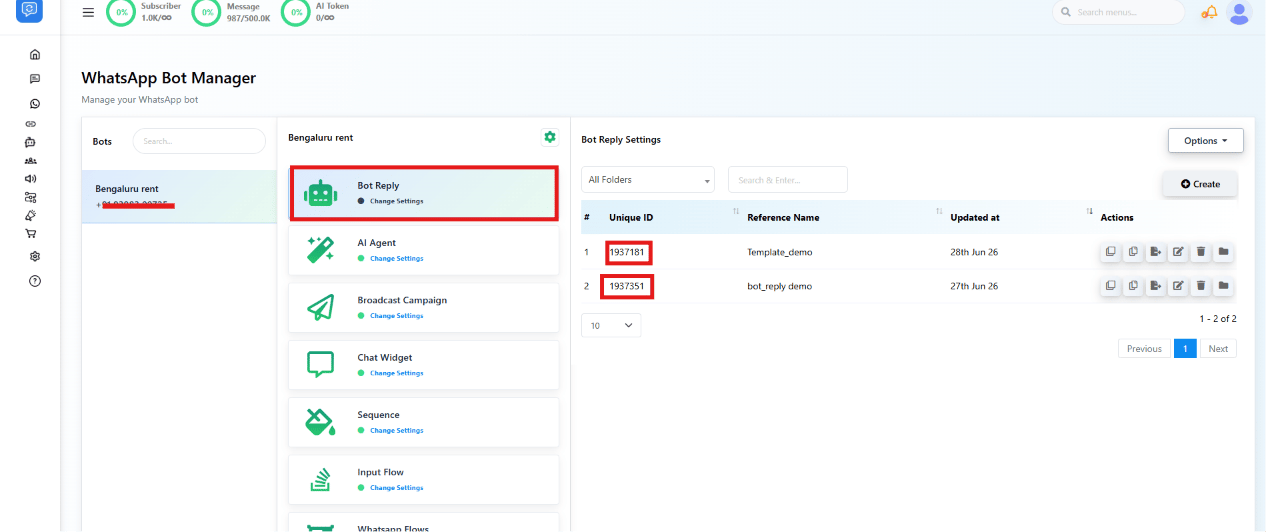Open the flow diagram icon in the sidebar
Image resolution: width=1266 pixels, height=532 pixels.
pyautogui.click(x=31, y=197)
